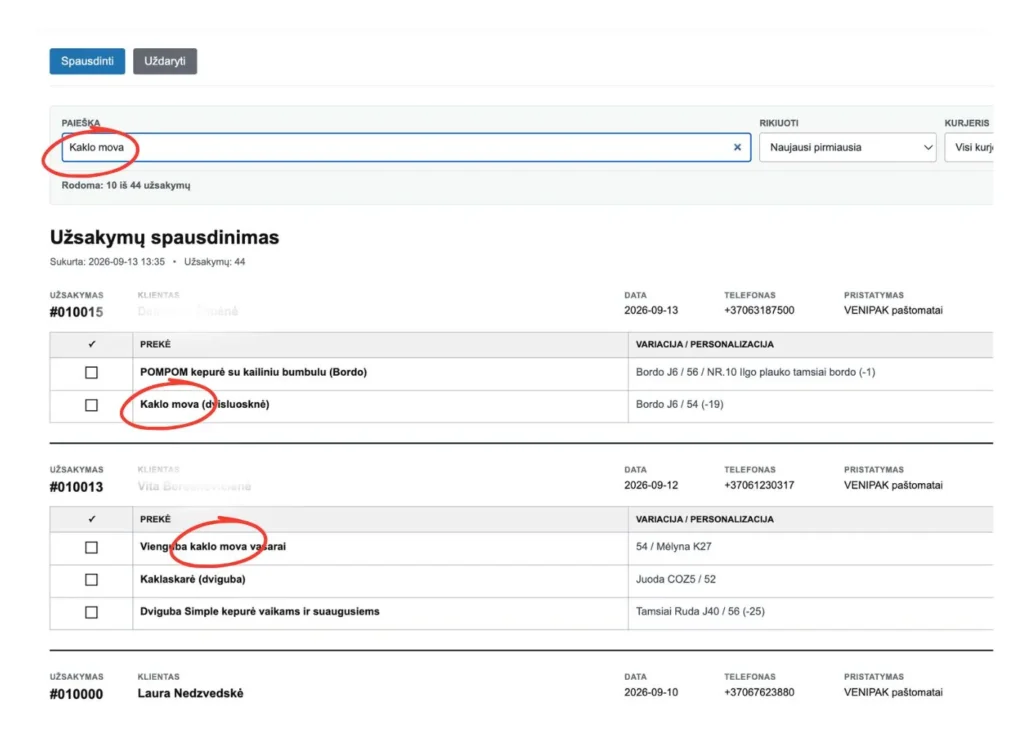1024x731 pixels.
Task: Open the Rikiuoti sorting dropdown
Action: [848, 148]
